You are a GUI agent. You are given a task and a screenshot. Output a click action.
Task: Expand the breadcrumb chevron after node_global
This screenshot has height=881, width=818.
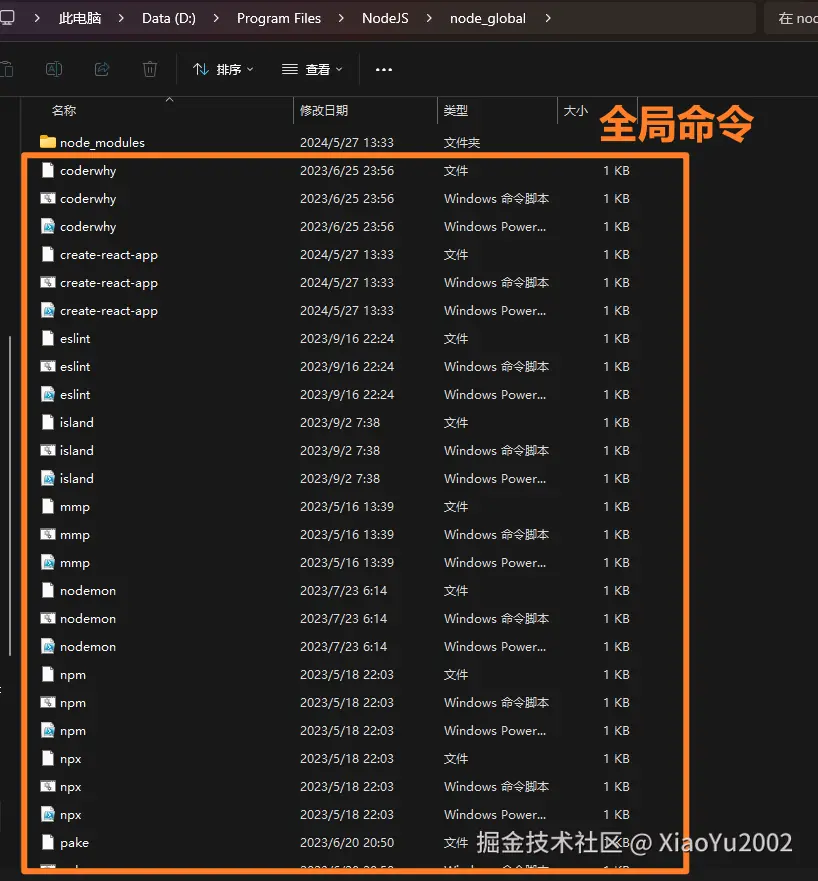click(x=548, y=18)
